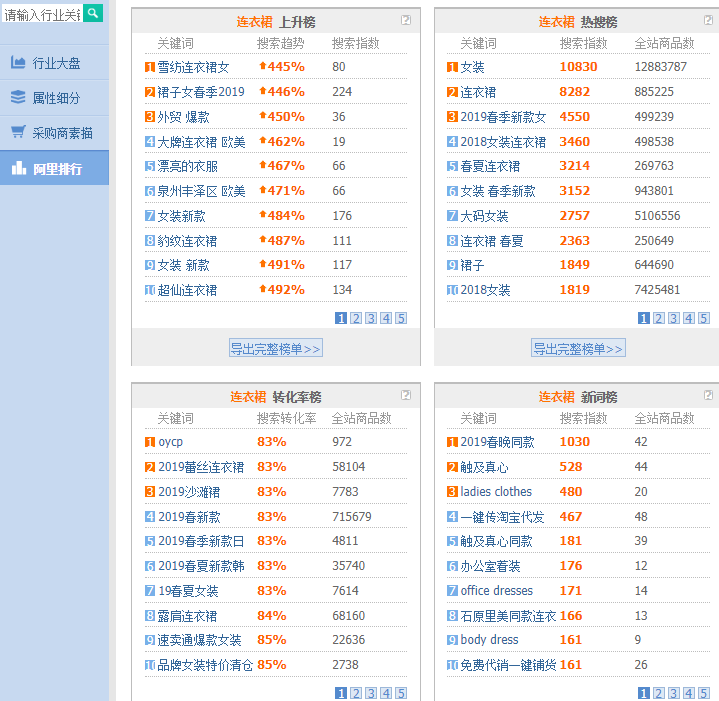The width and height of the screenshot is (719, 701).
Task: Click the help icon in 上升榜 panel
Action: [406, 20]
